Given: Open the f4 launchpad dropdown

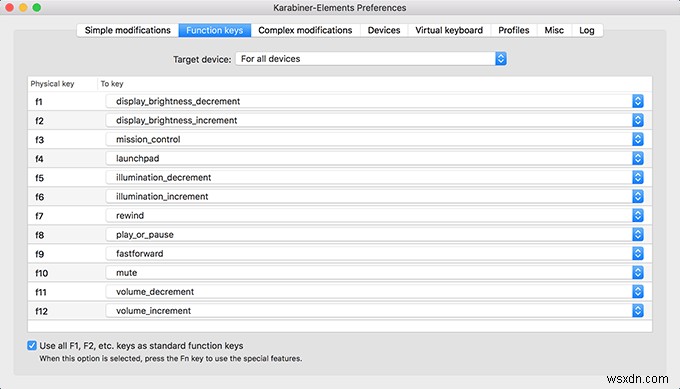Looking at the screenshot, I should click(x=375, y=158).
